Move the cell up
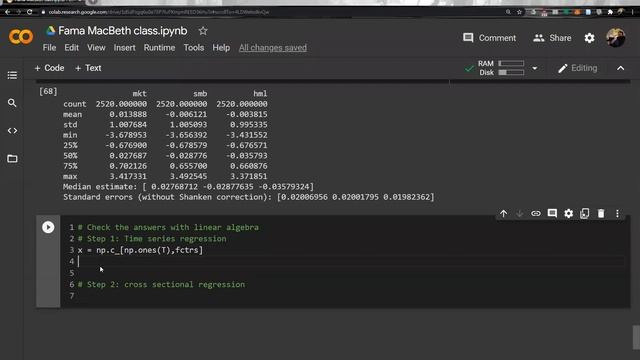This screenshot has width=640, height=360. tap(503, 213)
